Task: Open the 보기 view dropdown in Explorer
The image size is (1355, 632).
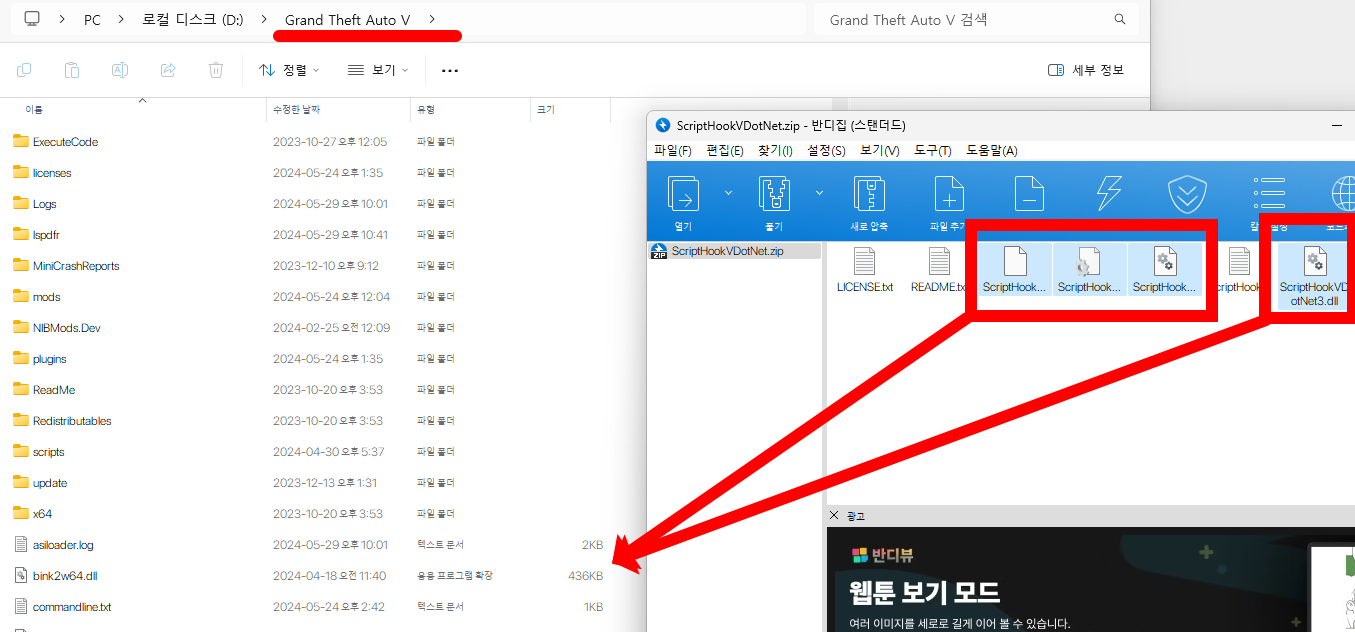Action: tap(378, 70)
